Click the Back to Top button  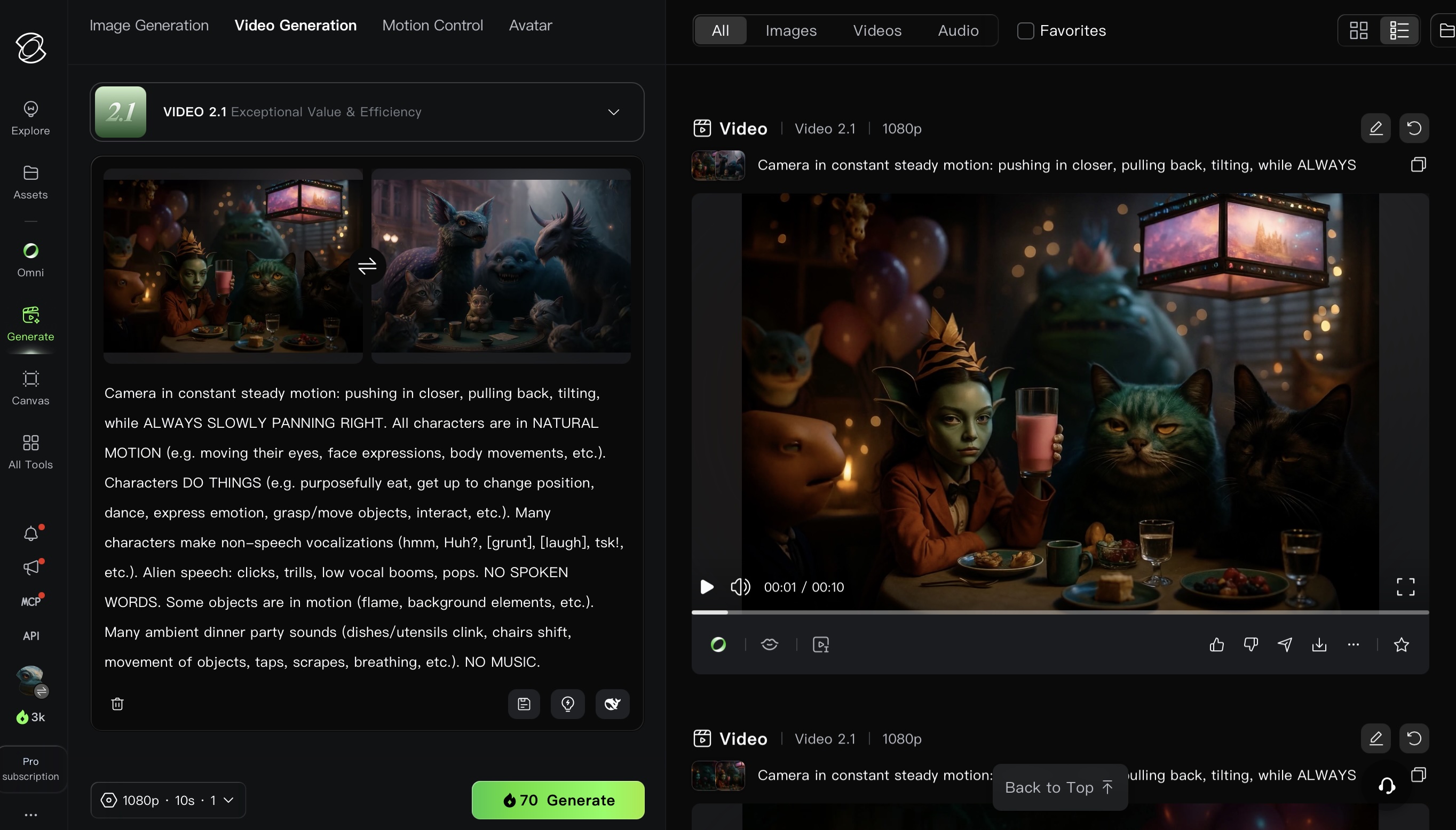point(1060,787)
